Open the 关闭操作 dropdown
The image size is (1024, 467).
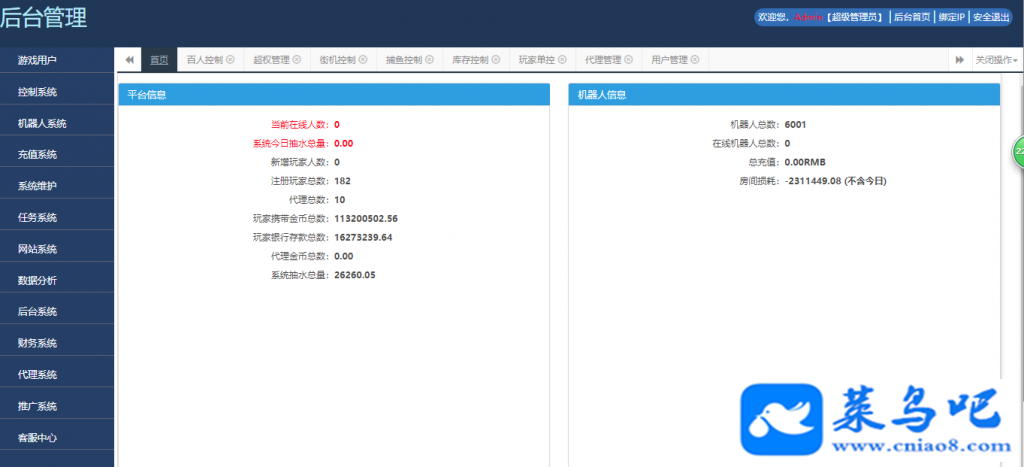(x=996, y=59)
